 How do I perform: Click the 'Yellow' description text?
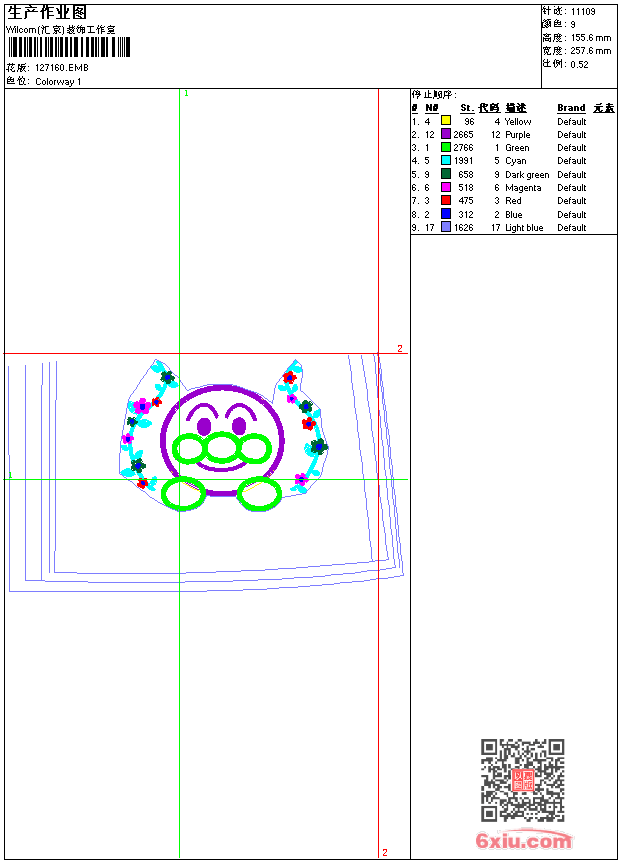click(x=518, y=121)
